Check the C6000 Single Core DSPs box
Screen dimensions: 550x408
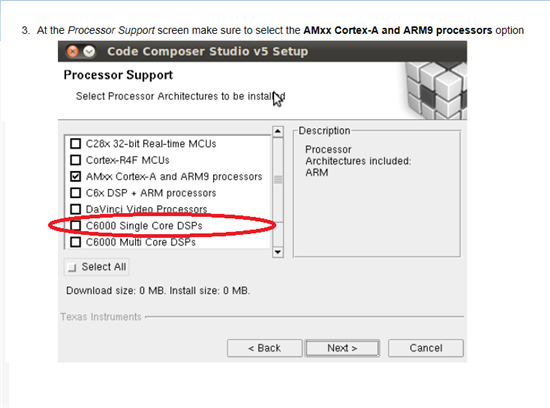point(75,226)
